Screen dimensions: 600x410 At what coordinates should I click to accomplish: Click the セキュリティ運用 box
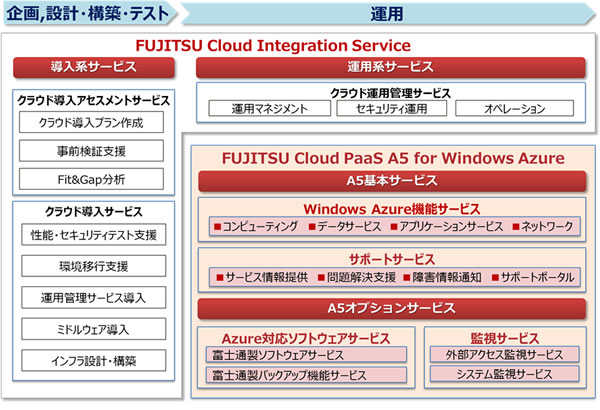click(x=392, y=108)
